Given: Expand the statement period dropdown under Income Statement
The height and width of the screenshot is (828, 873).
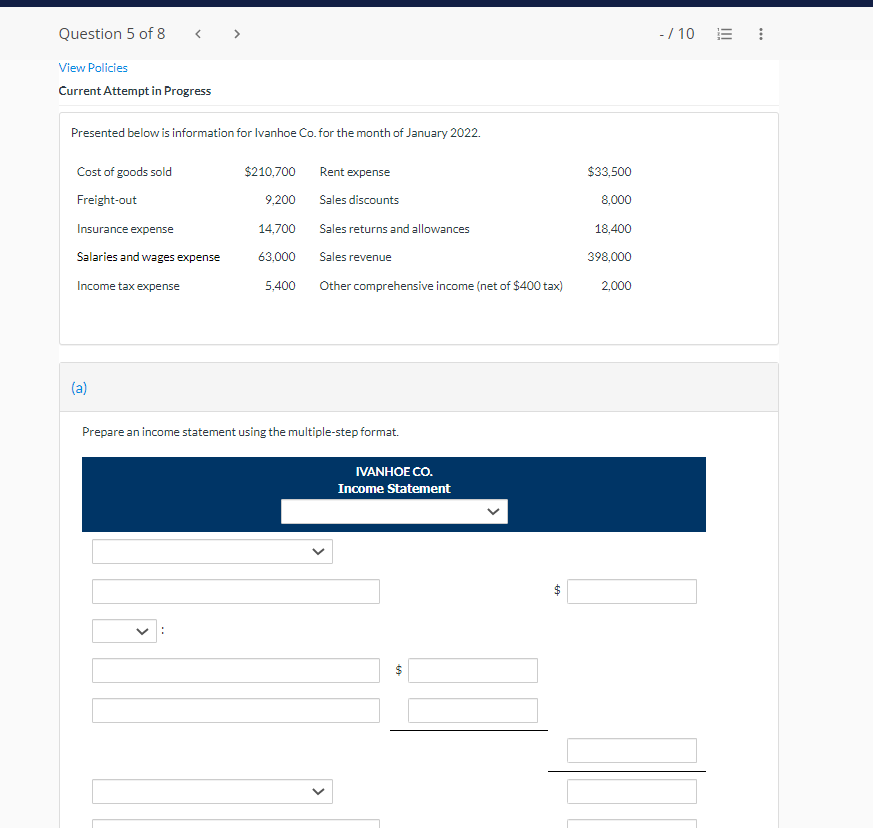Looking at the screenshot, I should pyautogui.click(x=394, y=512).
